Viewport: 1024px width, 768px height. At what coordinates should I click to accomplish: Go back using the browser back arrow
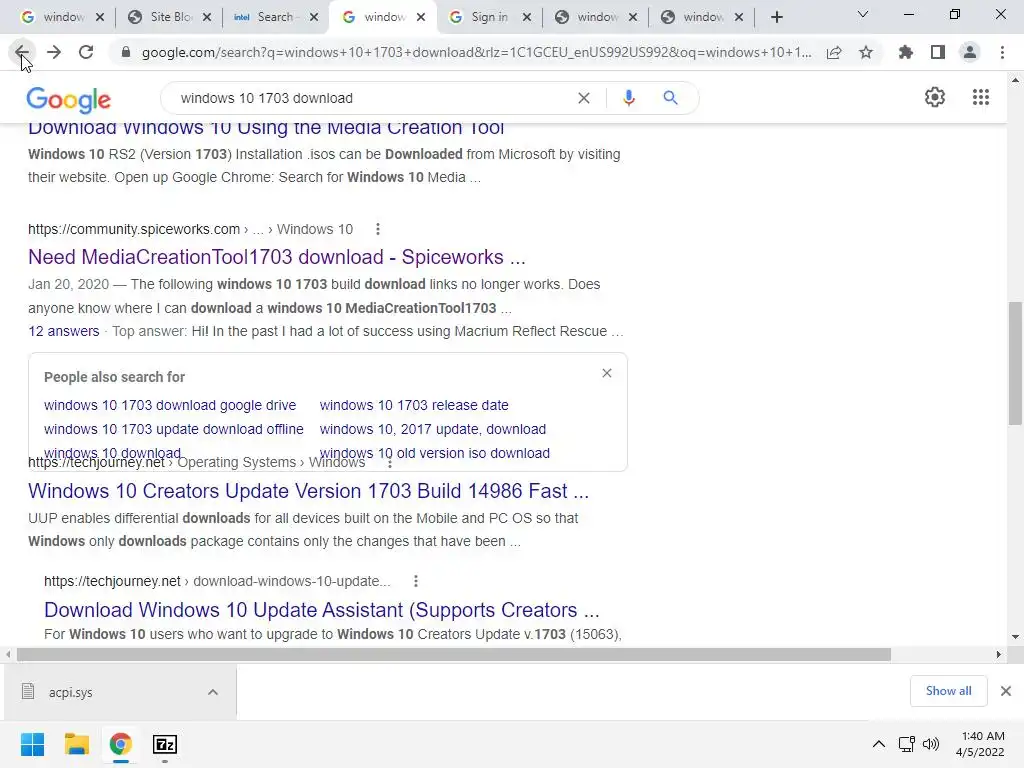click(x=22, y=52)
